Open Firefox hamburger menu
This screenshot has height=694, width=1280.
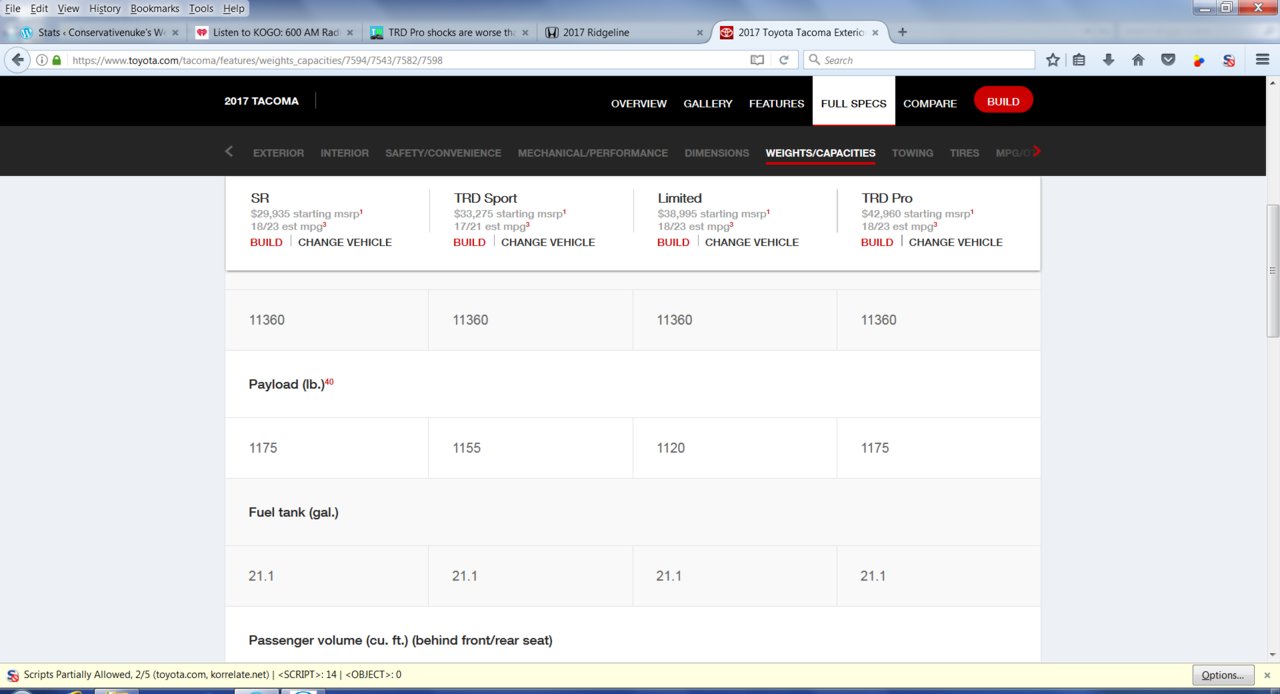(x=1262, y=60)
